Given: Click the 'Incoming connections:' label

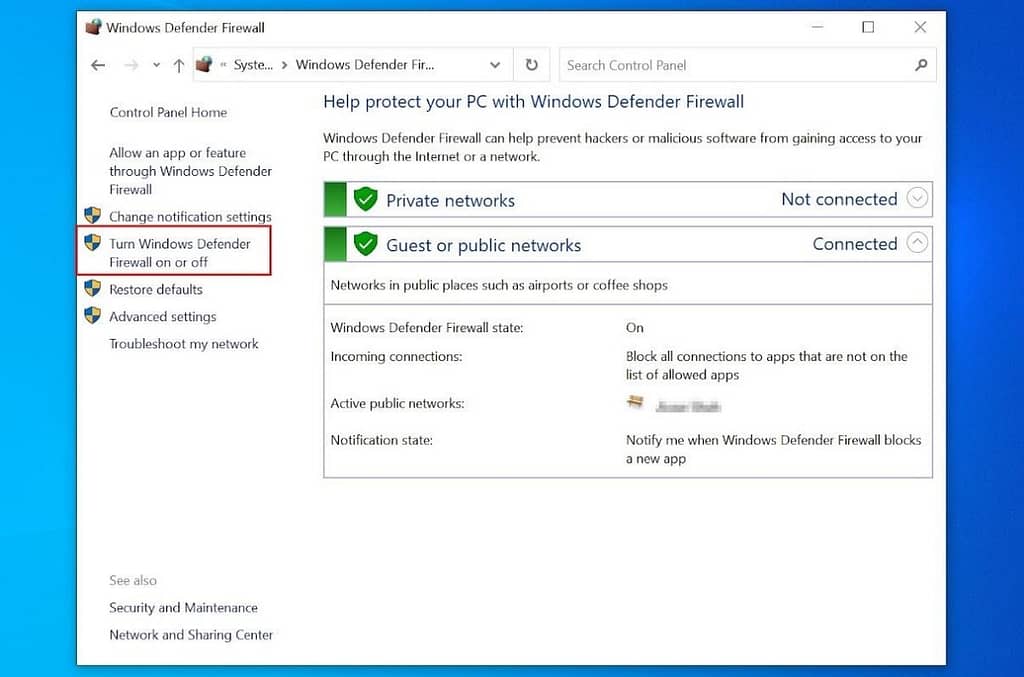Looking at the screenshot, I should 396,356.
